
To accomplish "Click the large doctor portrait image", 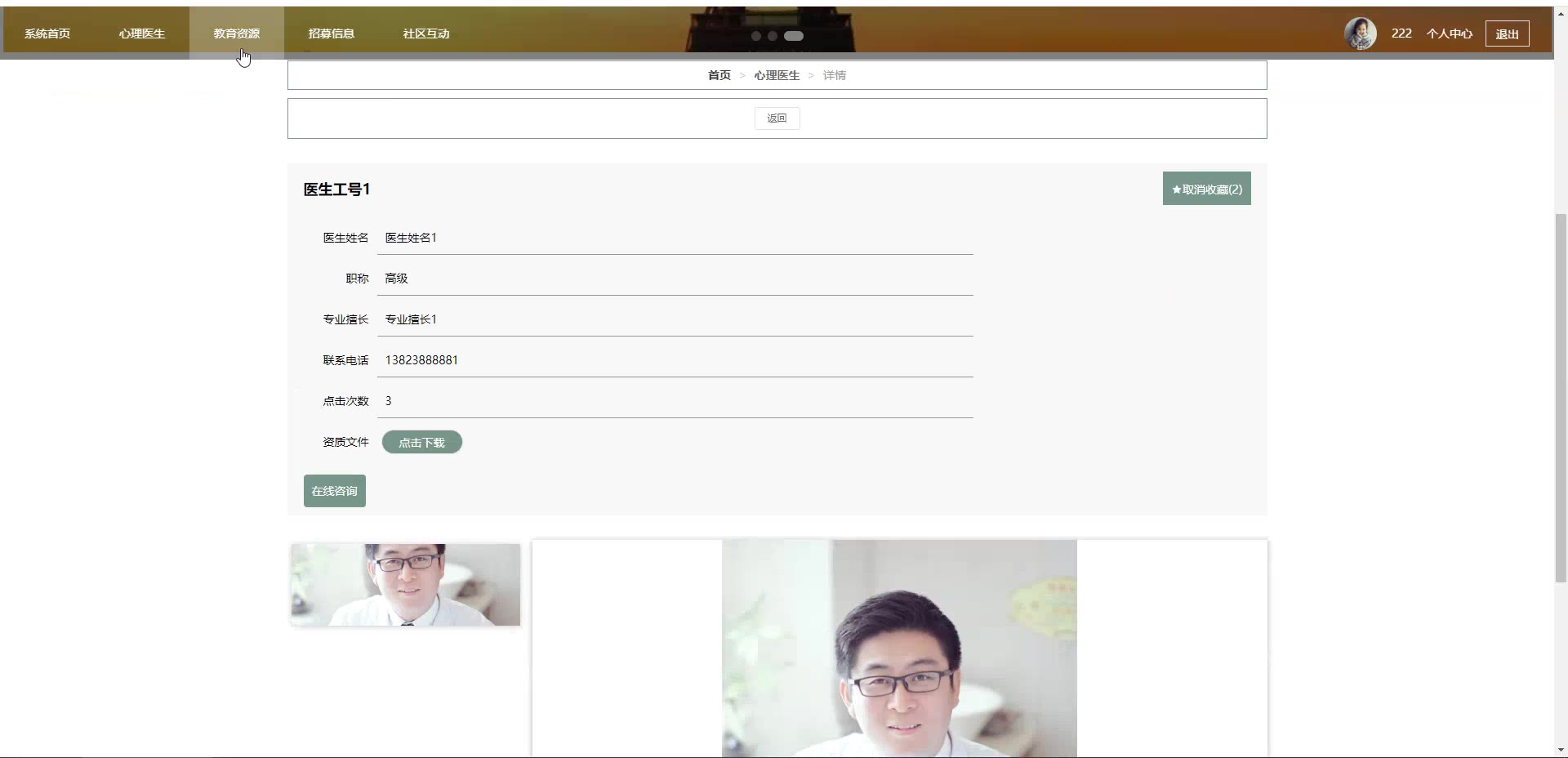I will 899,649.
